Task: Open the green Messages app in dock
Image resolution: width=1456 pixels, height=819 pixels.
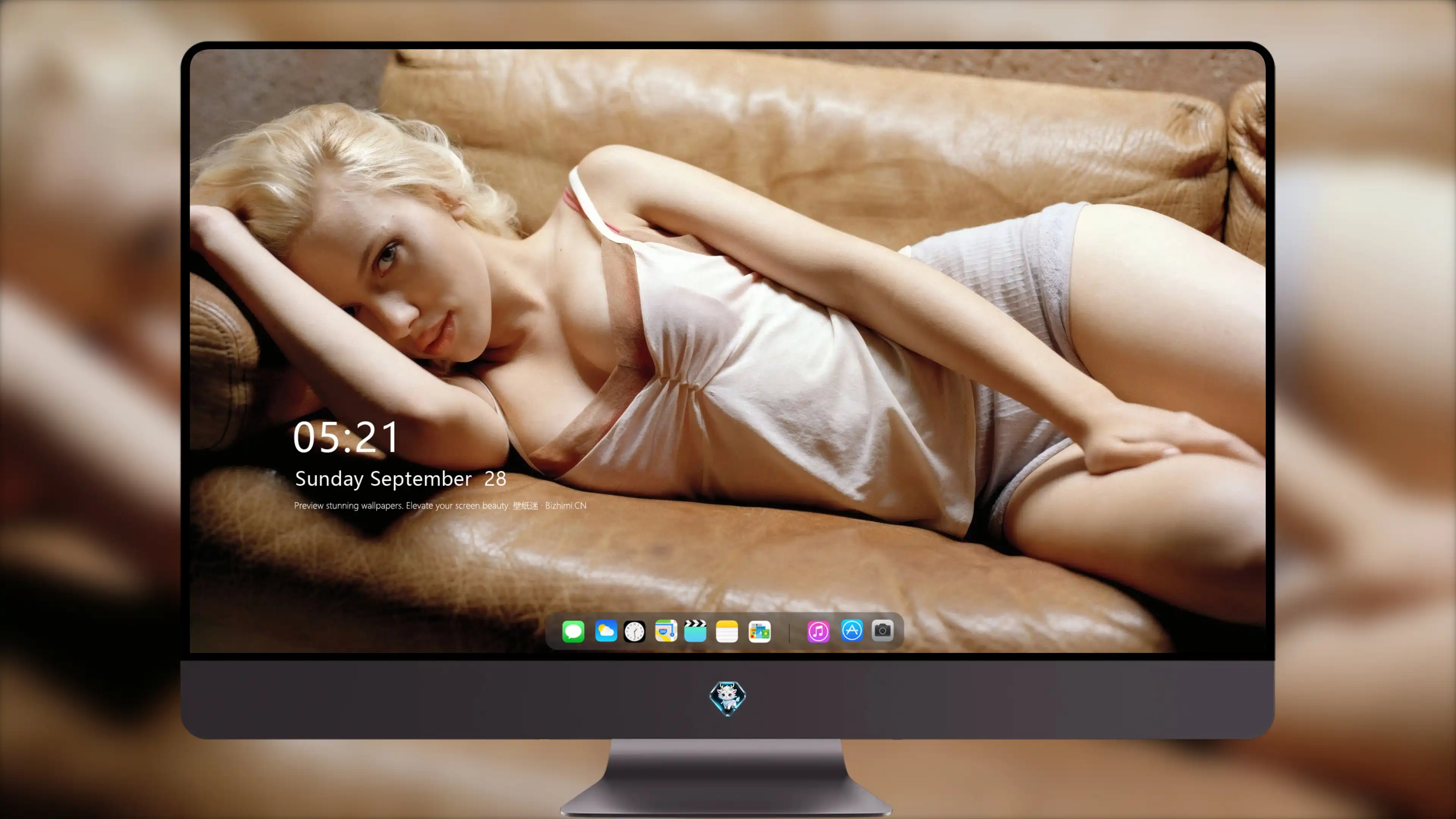Action: (573, 631)
